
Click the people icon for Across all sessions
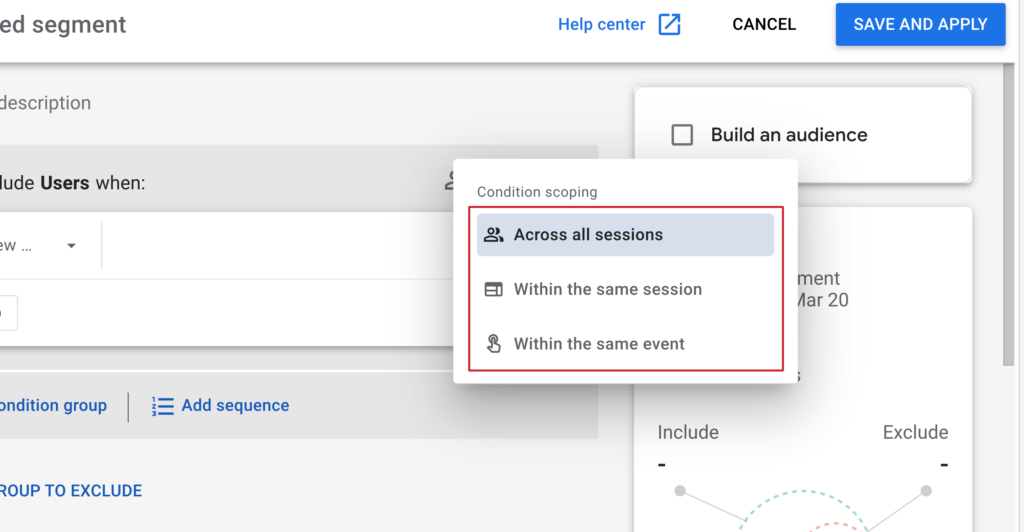click(x=493, y=235)
